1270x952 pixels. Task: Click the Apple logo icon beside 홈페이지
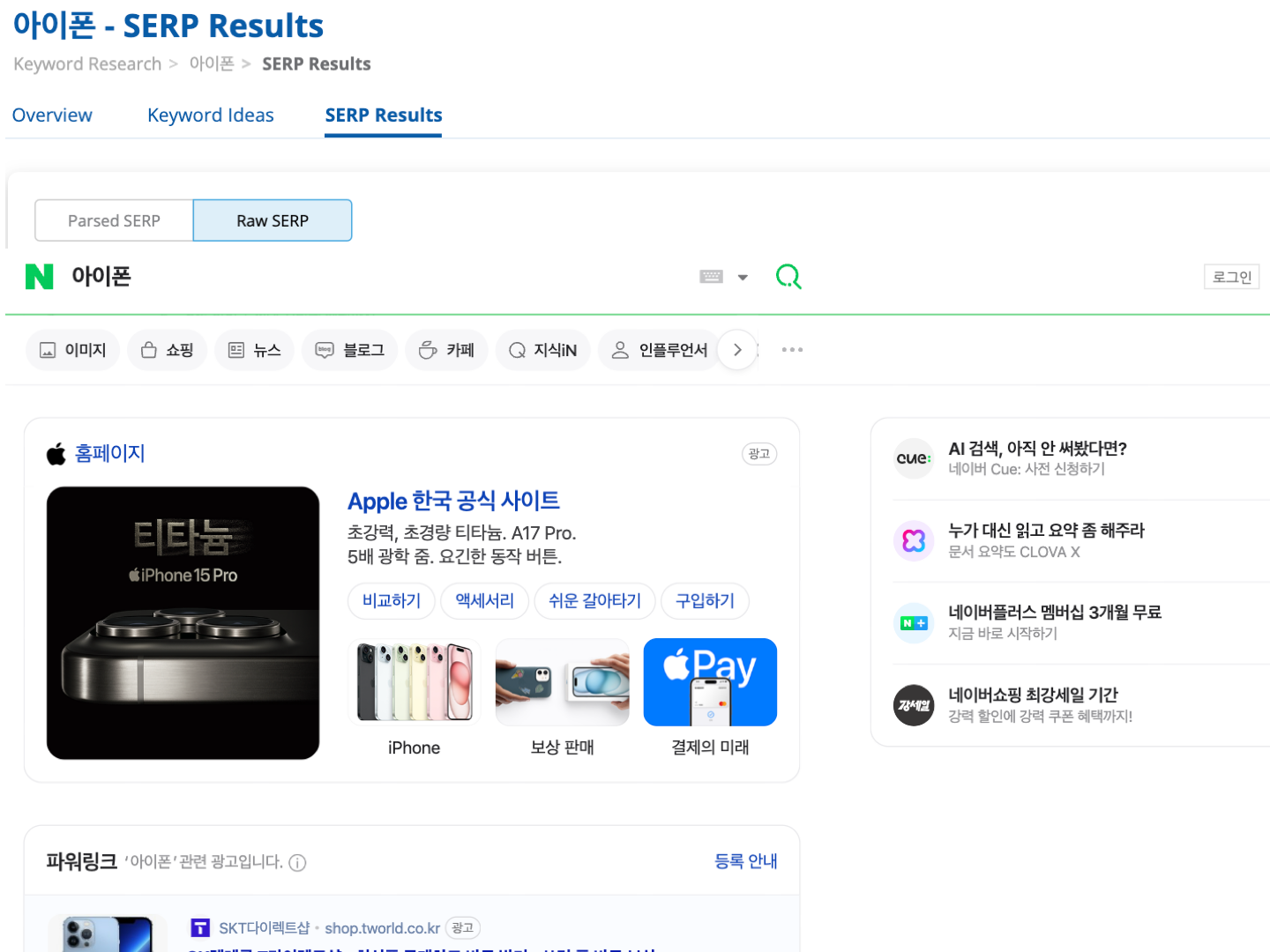tap(56, 453)
